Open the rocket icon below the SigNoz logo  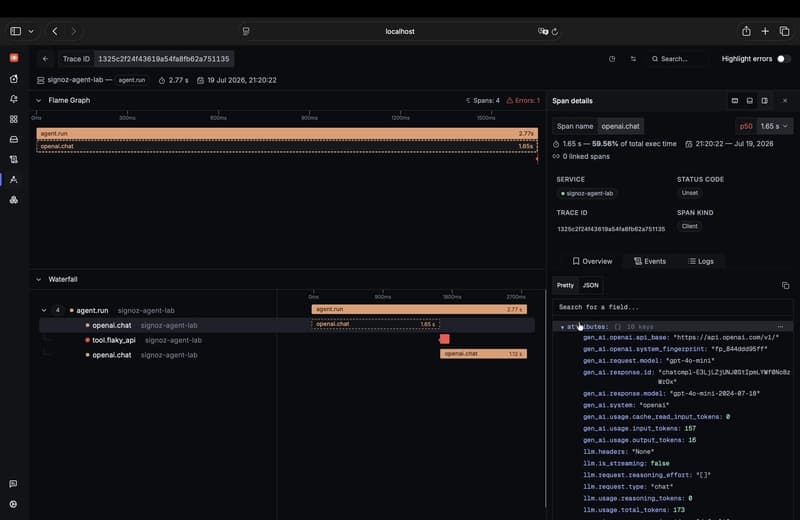(14, 79)
